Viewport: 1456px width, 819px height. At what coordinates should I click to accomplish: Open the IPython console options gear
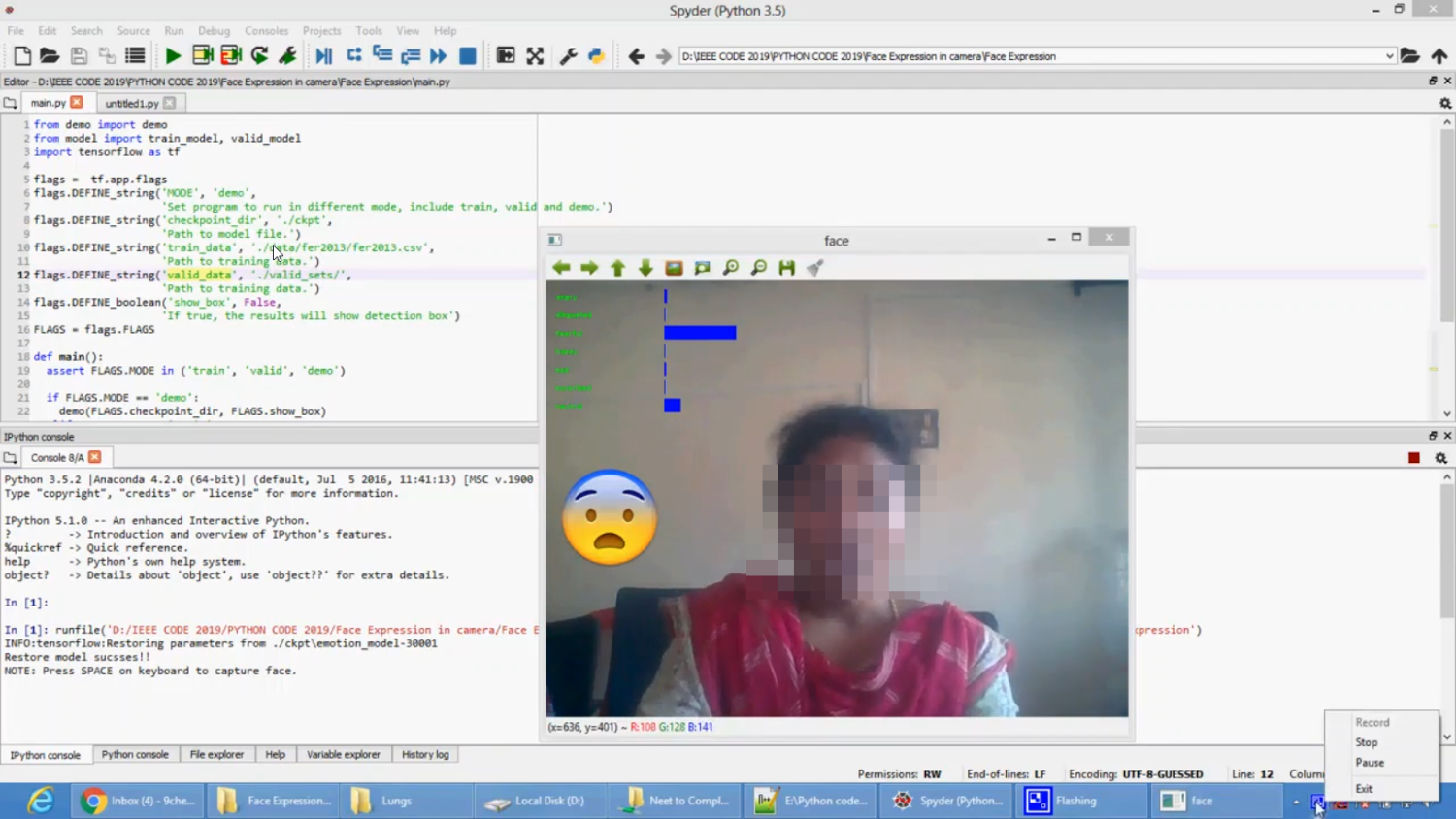click(x=1442, y=456)
